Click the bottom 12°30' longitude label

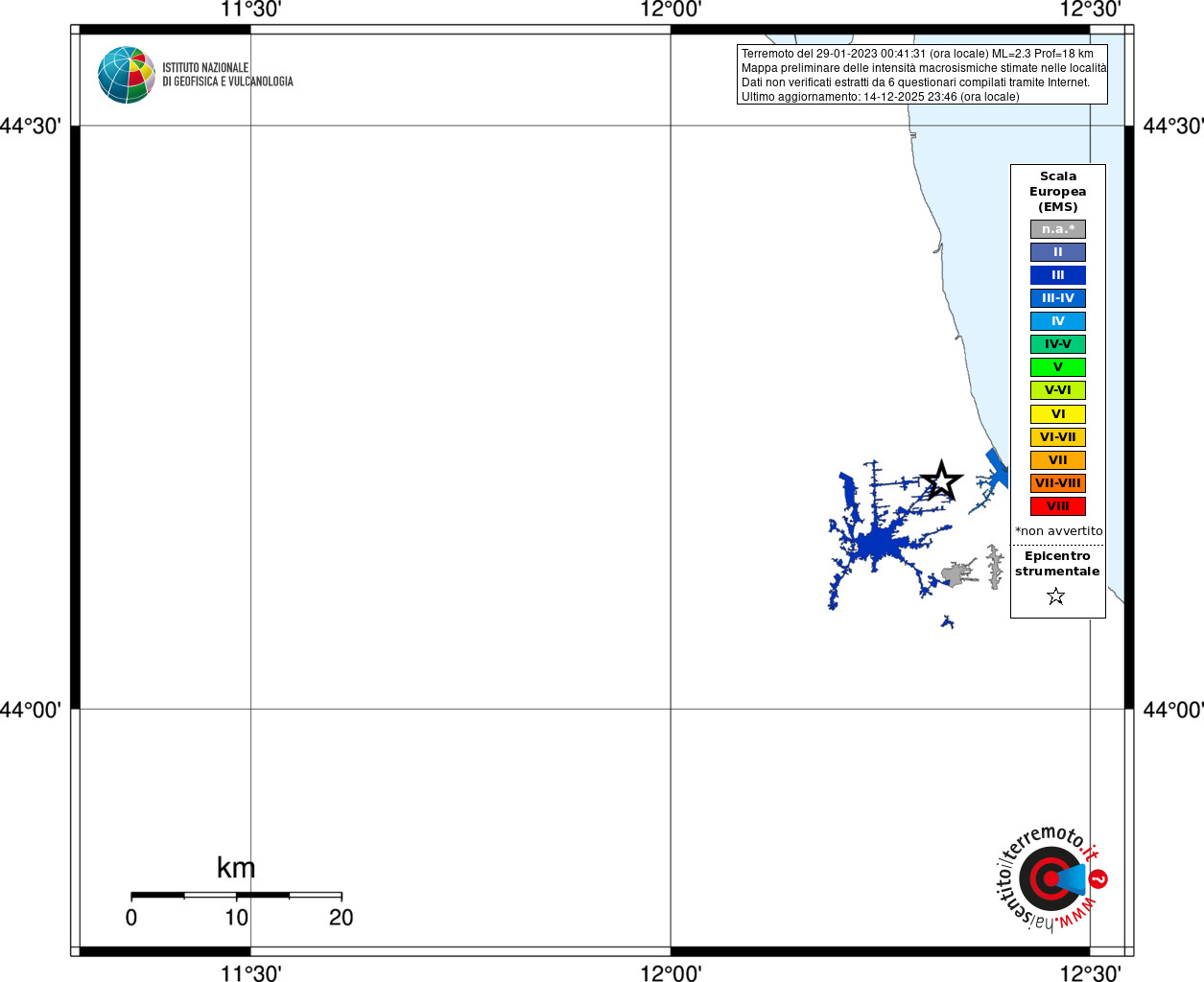(x=1090, y=973)
